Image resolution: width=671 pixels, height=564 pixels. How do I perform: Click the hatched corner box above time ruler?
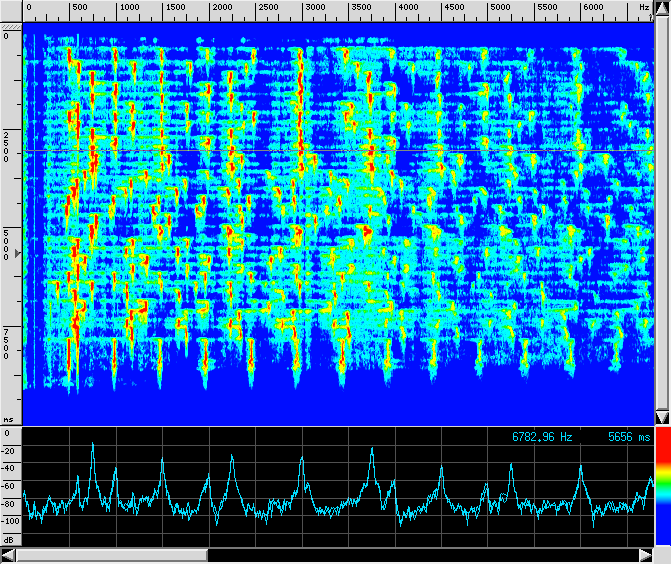(10, 8)
